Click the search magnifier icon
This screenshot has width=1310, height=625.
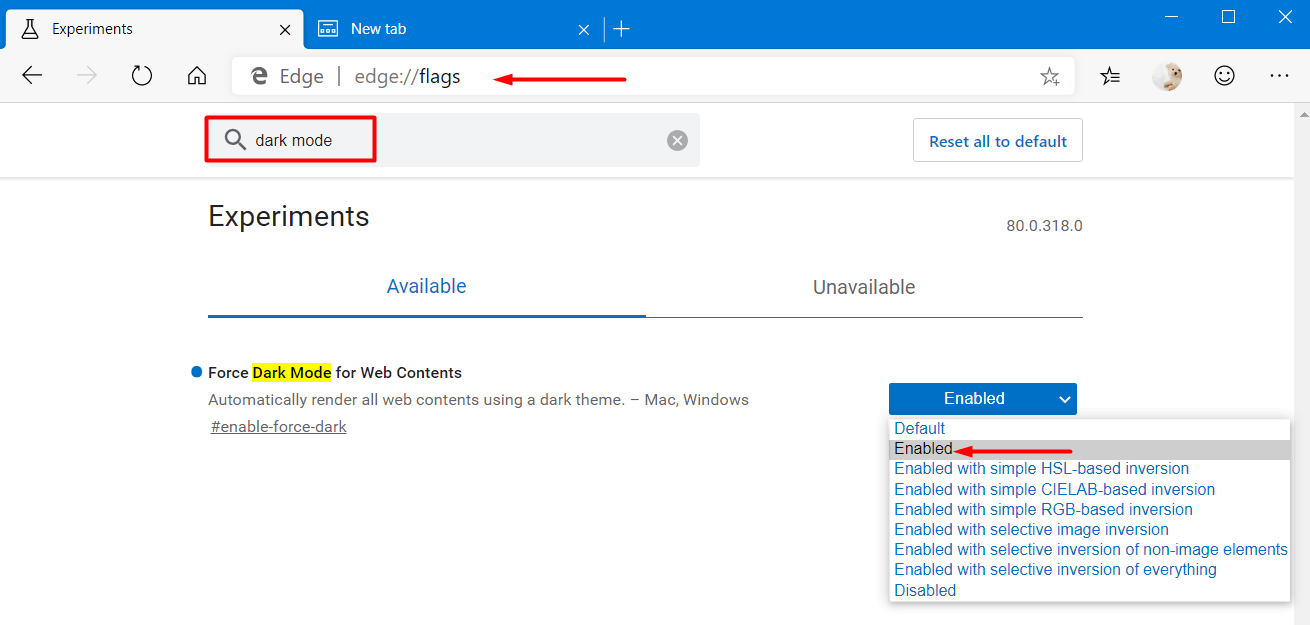(235, 140)
